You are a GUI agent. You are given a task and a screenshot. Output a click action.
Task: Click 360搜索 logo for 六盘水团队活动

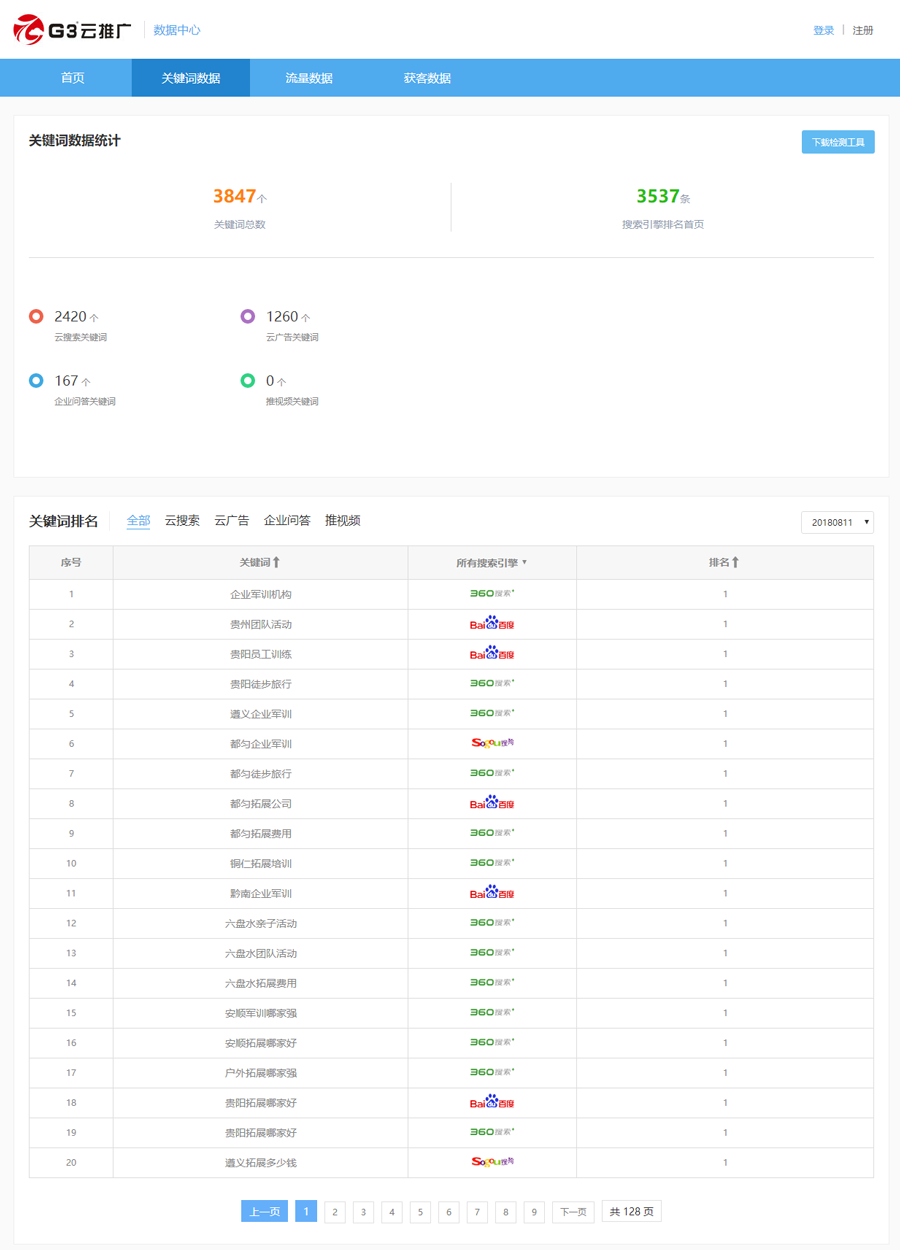(492, 953)
